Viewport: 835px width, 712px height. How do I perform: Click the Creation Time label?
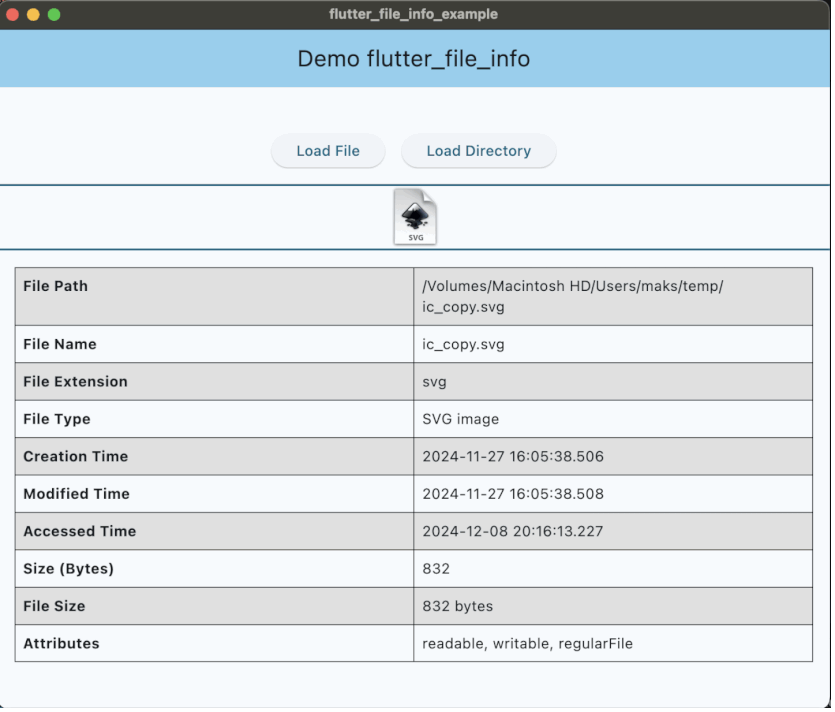coord(76,458)
